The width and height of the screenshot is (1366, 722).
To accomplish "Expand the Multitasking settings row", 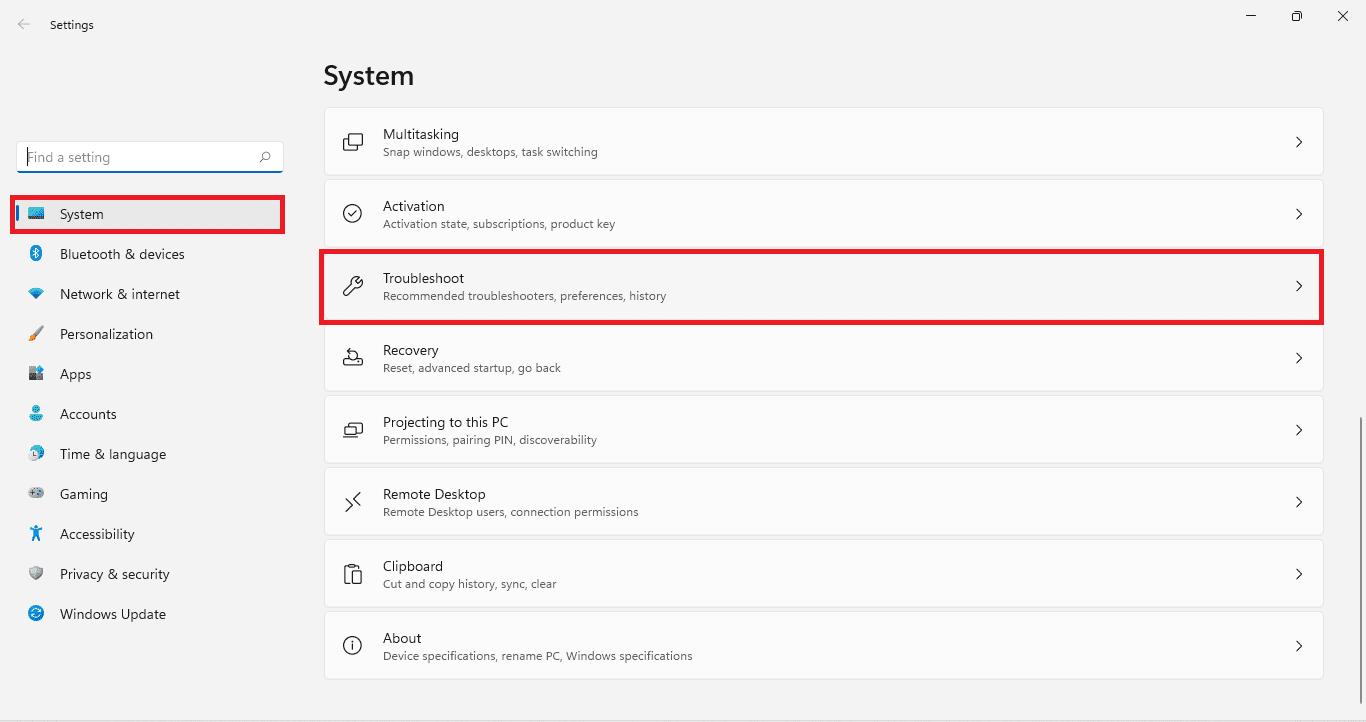I will (1299, 142).
